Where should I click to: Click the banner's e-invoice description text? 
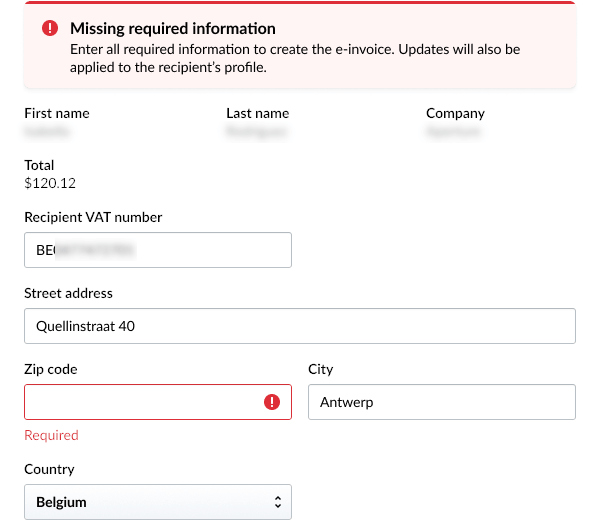(294, 58)
